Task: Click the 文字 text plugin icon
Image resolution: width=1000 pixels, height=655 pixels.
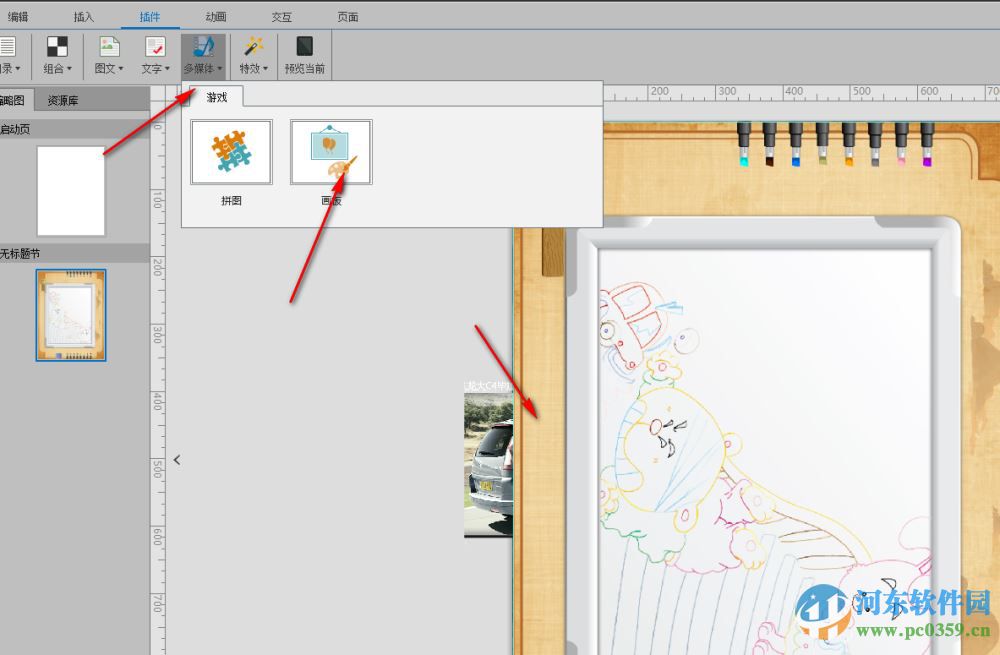Action: point(155,47)
